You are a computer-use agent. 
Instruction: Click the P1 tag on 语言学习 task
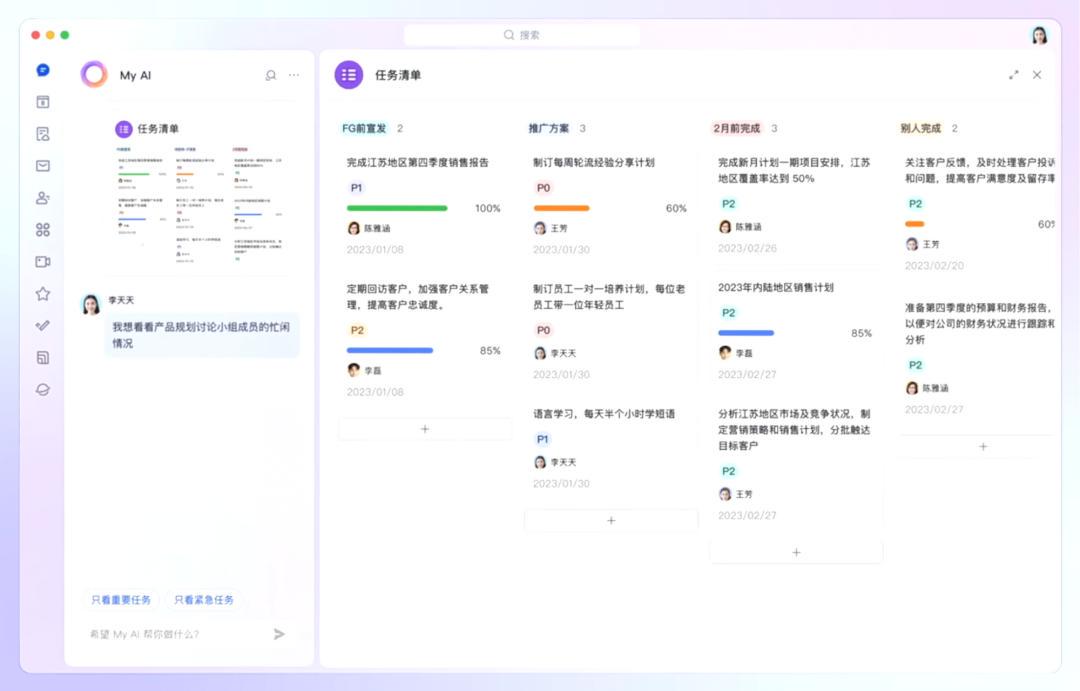click(x=543, y=439)
